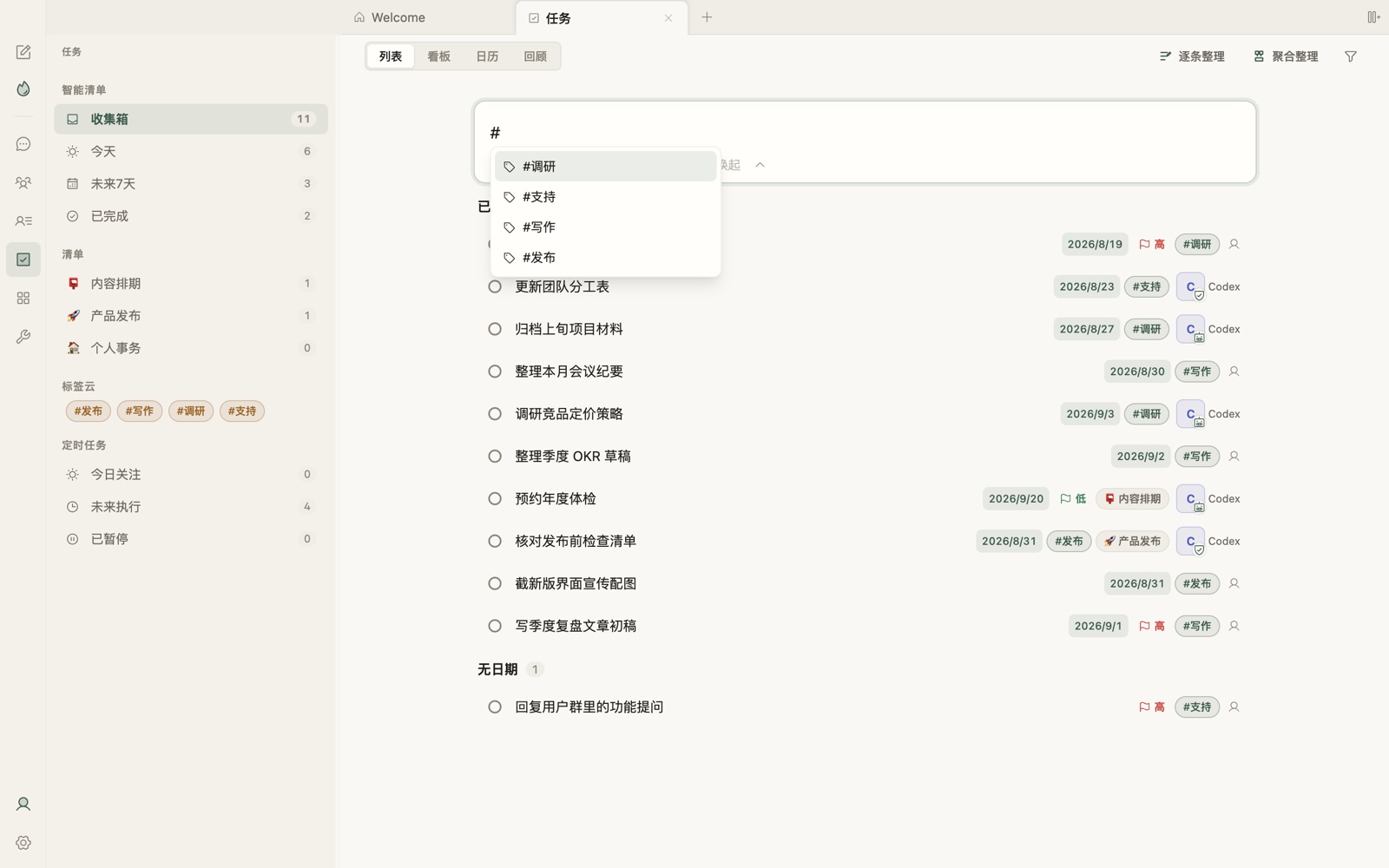Open the chat bubble icon in rail

[23, 144]
